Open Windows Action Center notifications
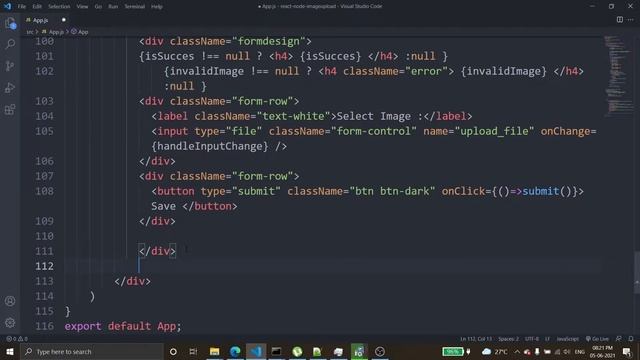The width and height of the screenshot is (640, 360). 627,351
